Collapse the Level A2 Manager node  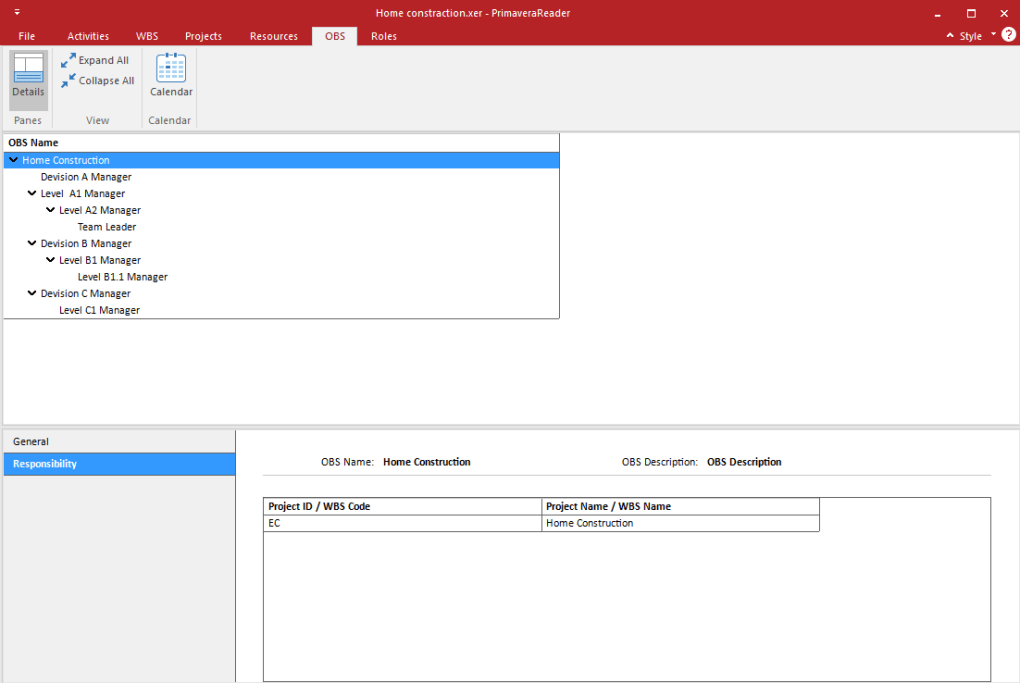click(x=50, y=210)
